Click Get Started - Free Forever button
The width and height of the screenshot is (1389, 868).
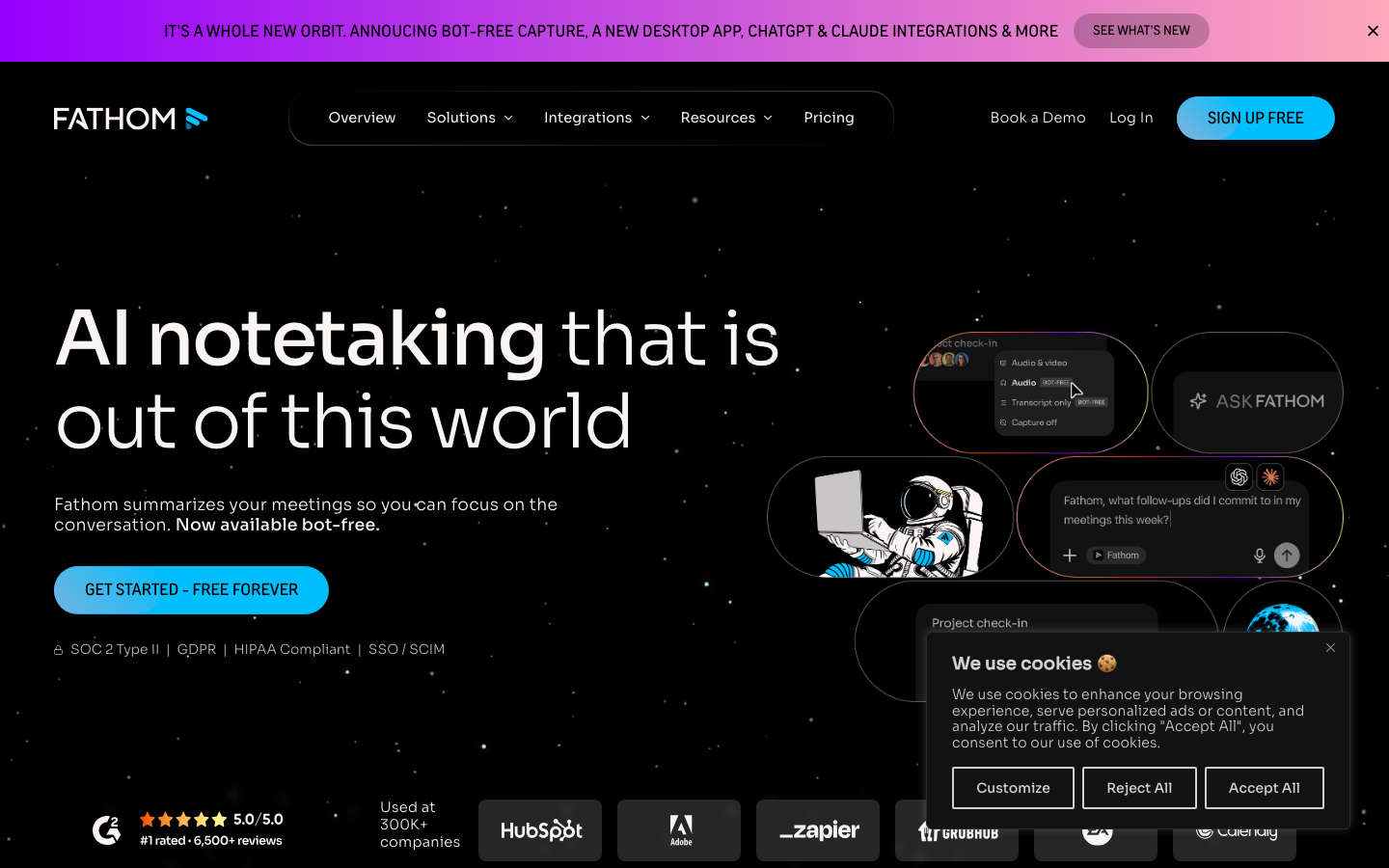point(191,590)
